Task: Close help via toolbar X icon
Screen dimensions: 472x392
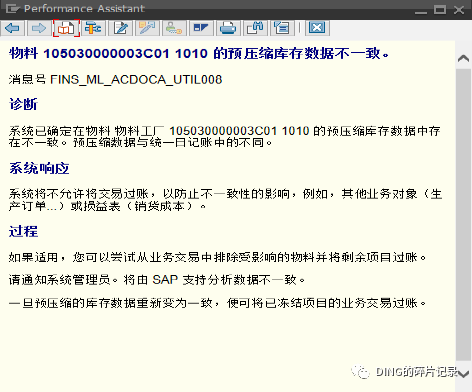Action: click(x=317, y=28)
